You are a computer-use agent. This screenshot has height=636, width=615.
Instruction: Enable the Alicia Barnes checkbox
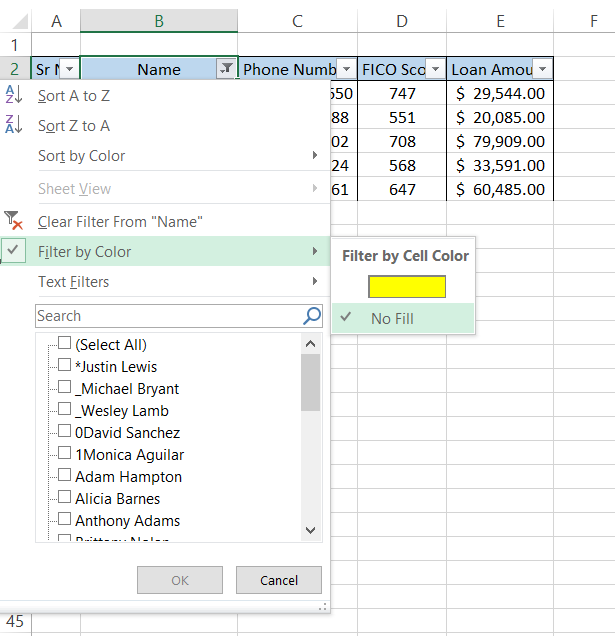(65, 498)
